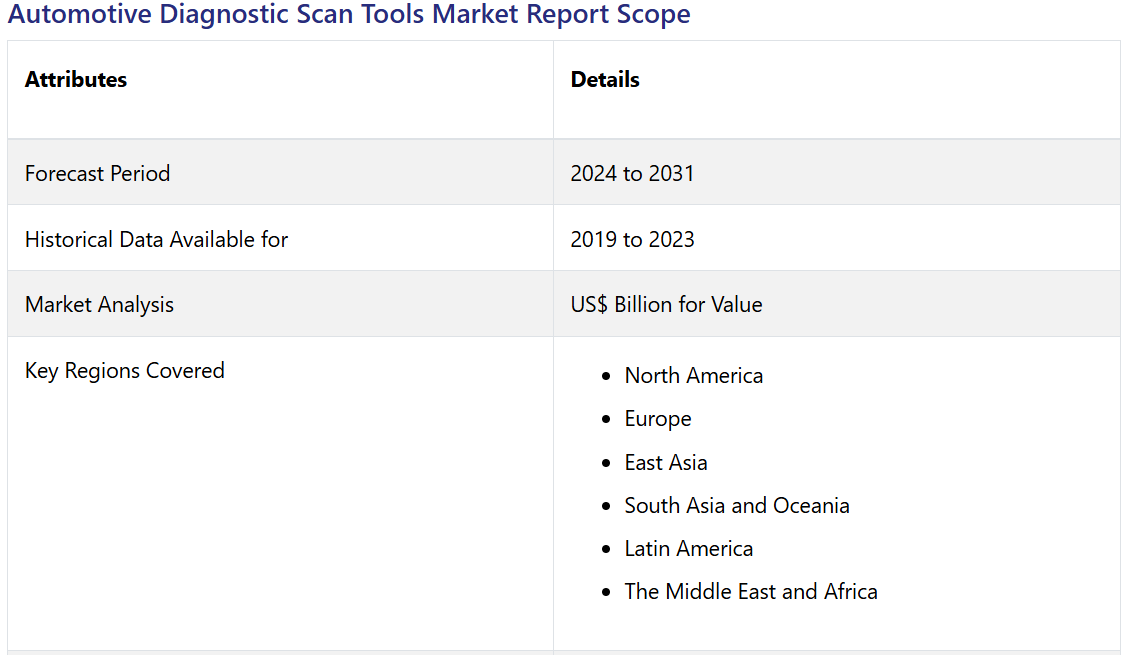
Task: Click the bullet point beside Latin America
Action: point(606,550)
